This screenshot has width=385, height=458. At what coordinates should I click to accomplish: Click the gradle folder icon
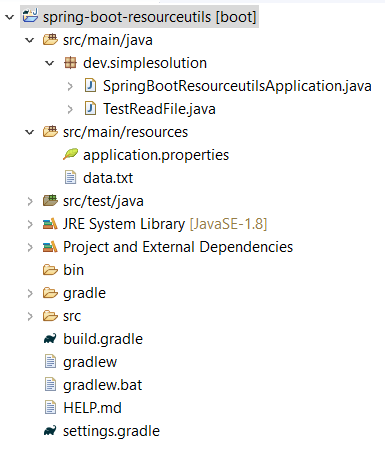pos(50,293)
